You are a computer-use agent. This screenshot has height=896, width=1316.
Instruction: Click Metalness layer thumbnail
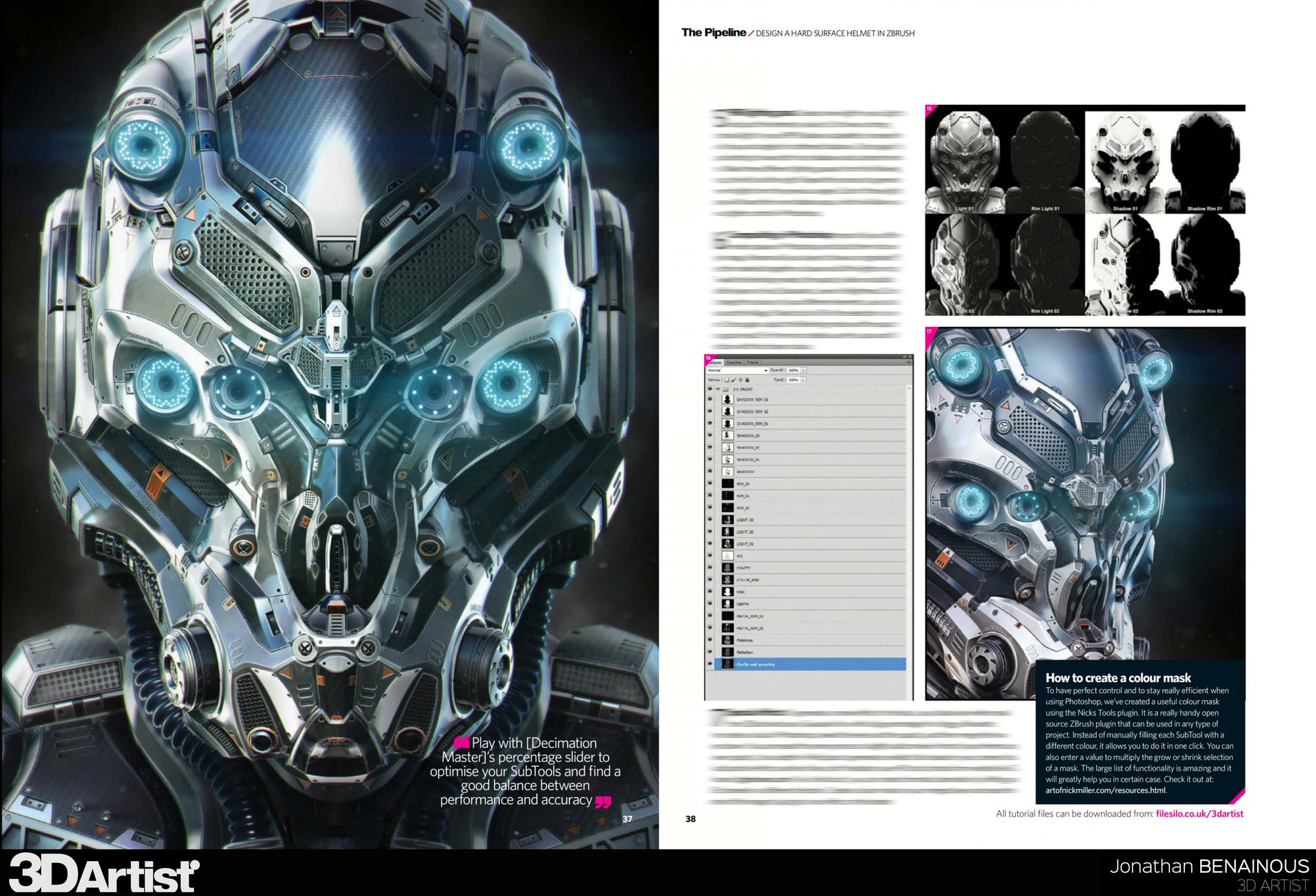728,640
